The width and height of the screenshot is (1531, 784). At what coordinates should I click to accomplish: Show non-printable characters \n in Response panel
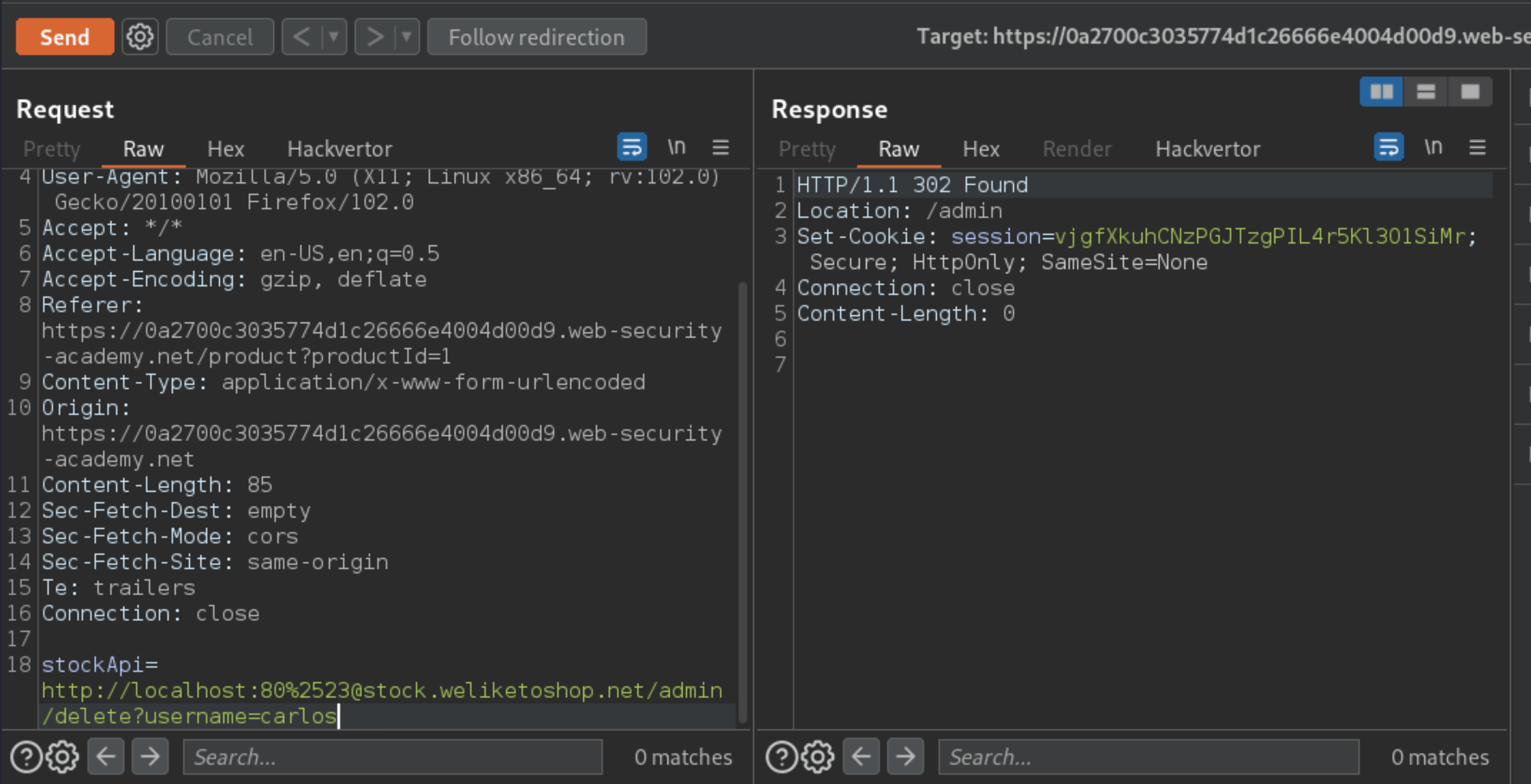(x=1433, y=147)
